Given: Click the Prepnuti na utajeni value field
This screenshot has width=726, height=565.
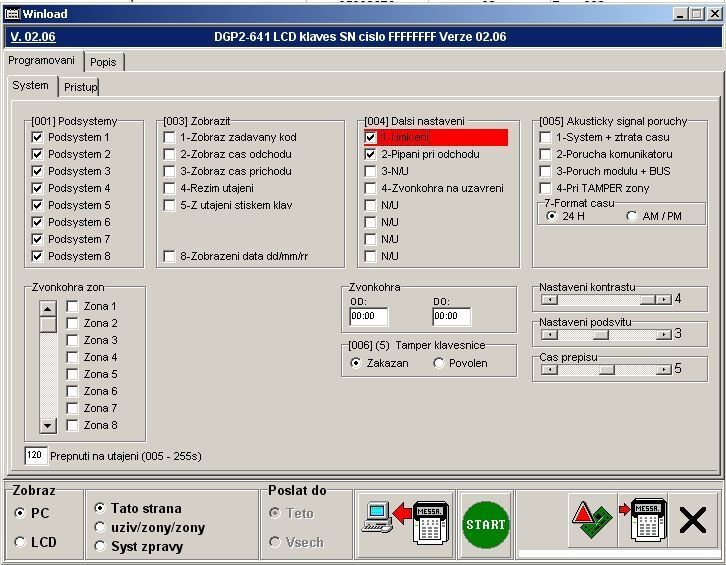Looking at the screenshot, I should point(36,455).
